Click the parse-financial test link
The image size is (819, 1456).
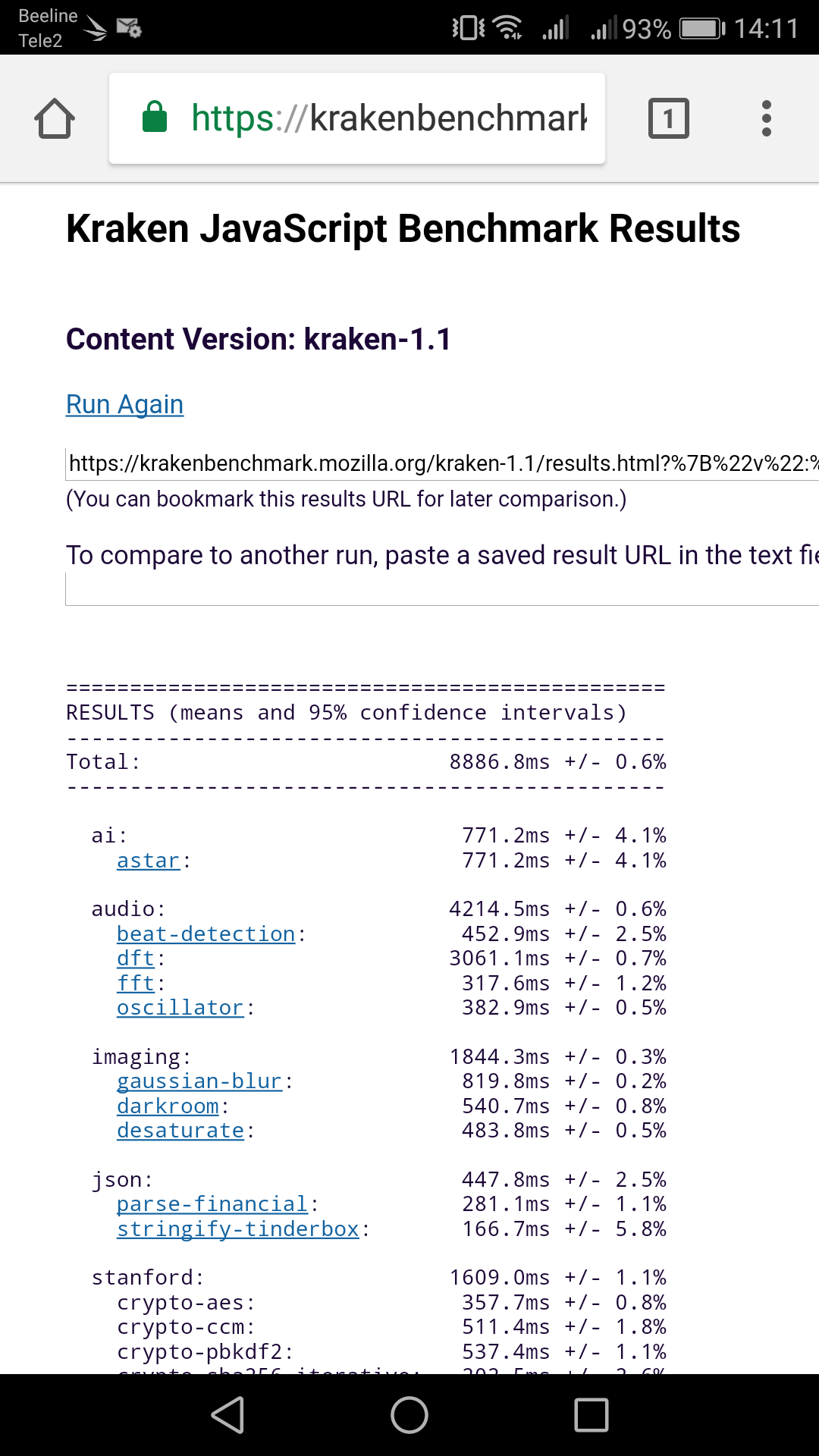click(x=212, y=1204)
